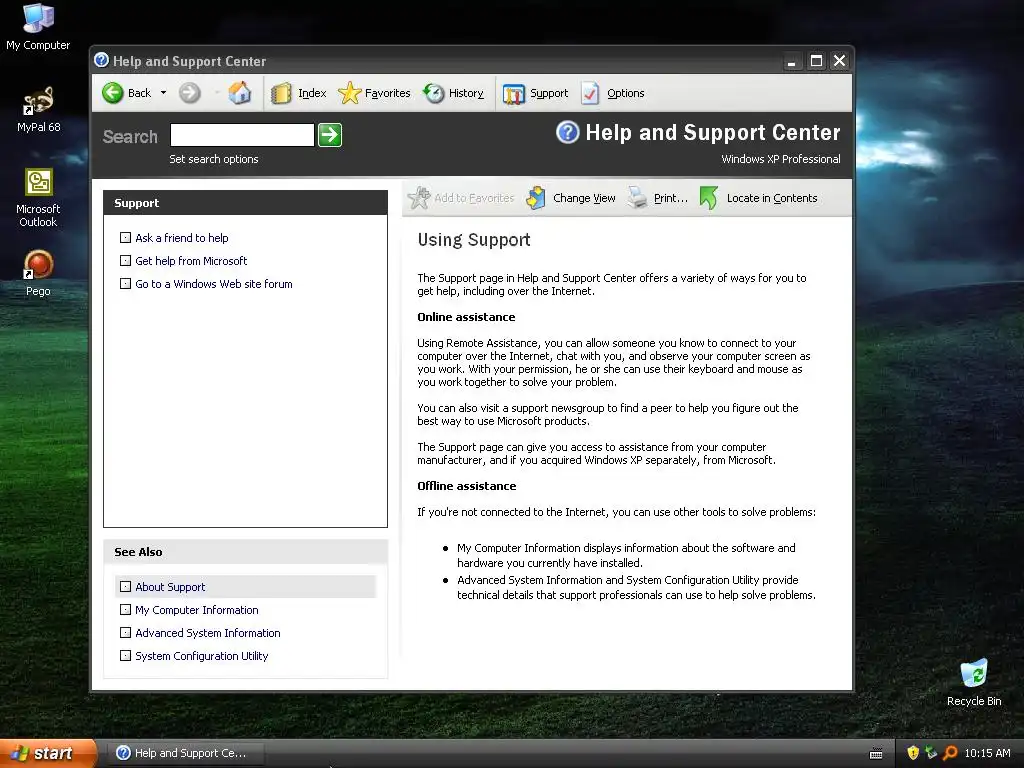
Task: Click the Options label in the toolbar
Action: pyautogui.click(x=626, y=93)
